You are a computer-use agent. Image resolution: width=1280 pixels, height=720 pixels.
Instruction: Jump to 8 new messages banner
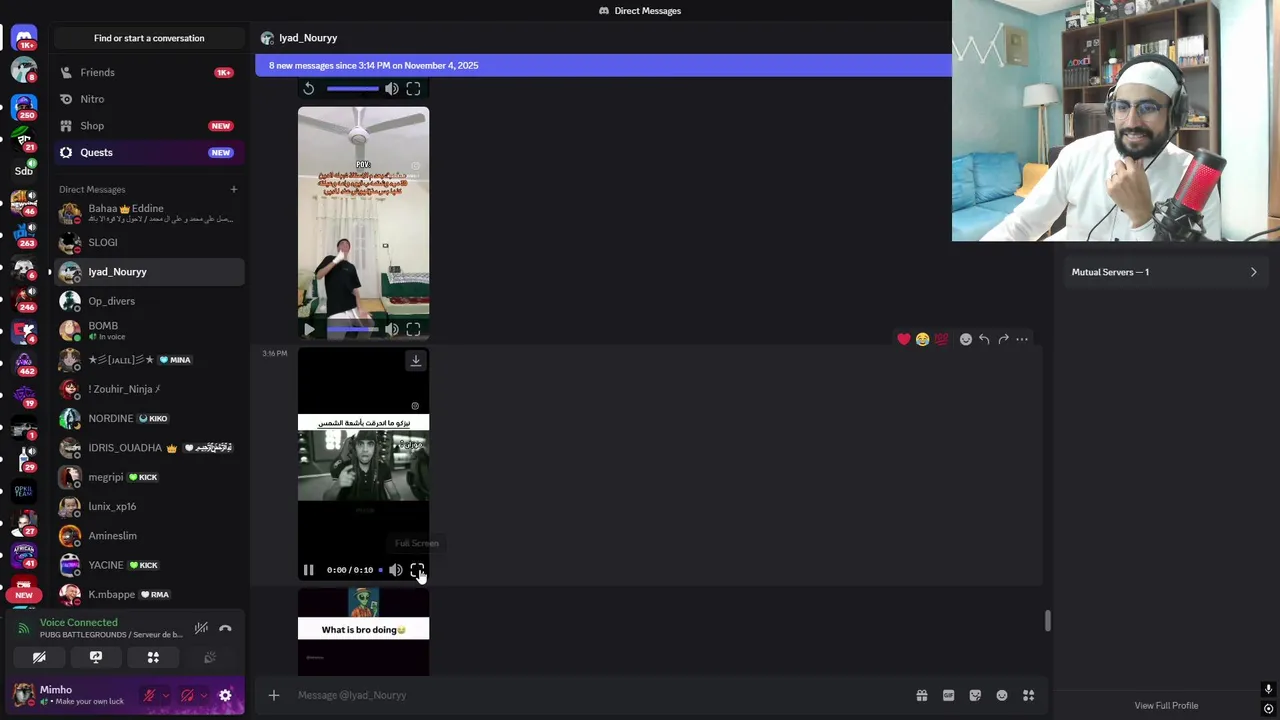pyautogui.click(x=603, y=65)
